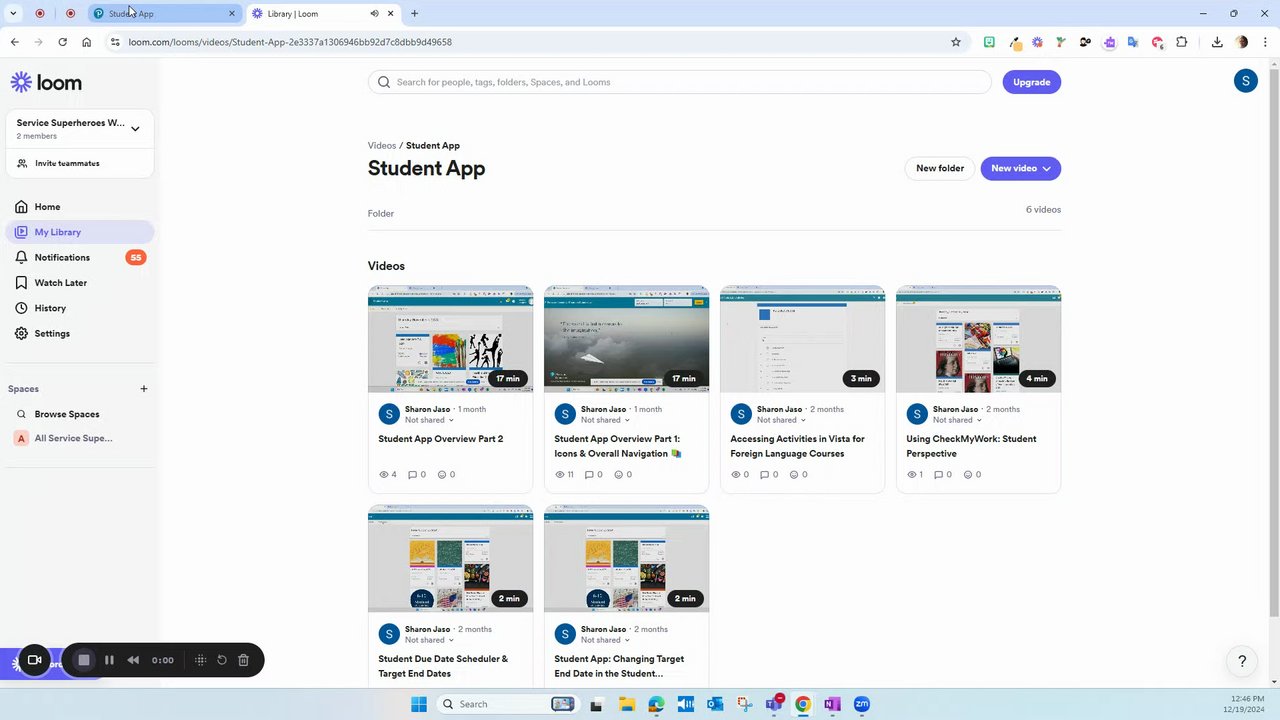Open Settings in the sidebar
Image resolution: width=1280 pixels, height=720 pixels.
pos(80,333)
